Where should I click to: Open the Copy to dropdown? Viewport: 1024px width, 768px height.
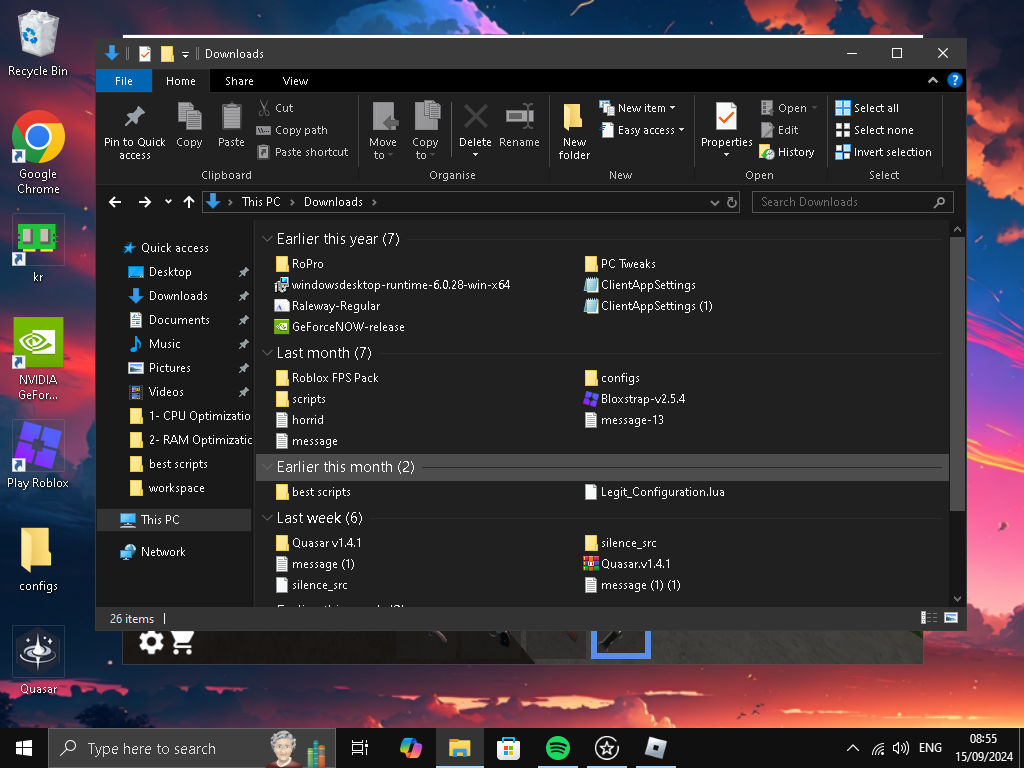coord(425,131)
